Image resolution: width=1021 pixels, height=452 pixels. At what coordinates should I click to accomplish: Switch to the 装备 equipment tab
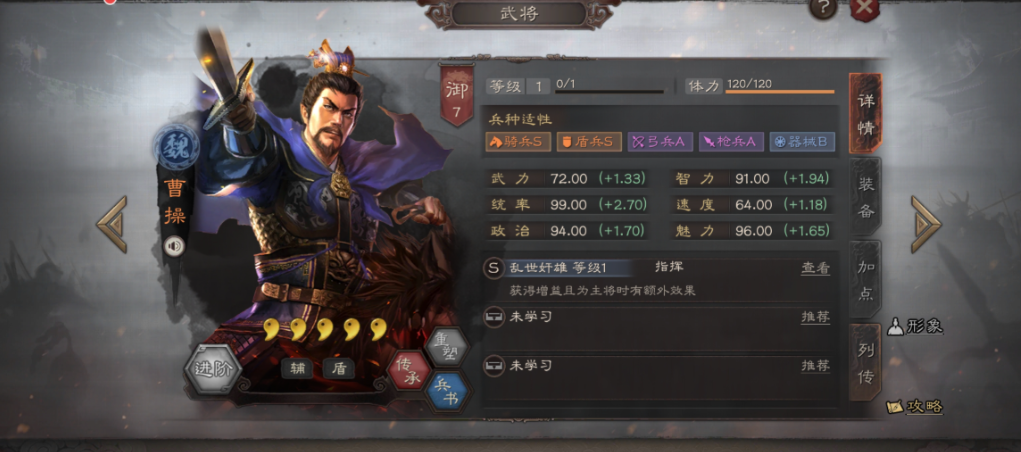pos(865,197)
